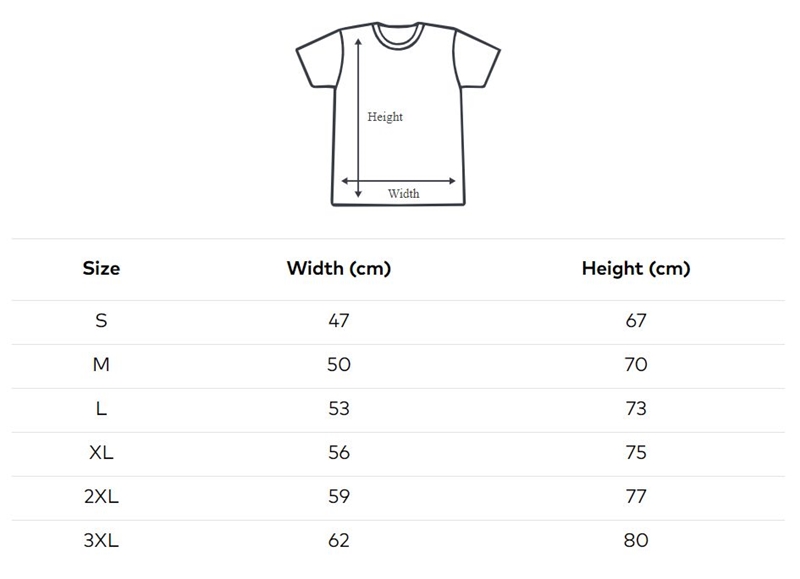800x579 pixels.
Task: Click the height value 80 for size 3XL
Action: coord(635,541)
